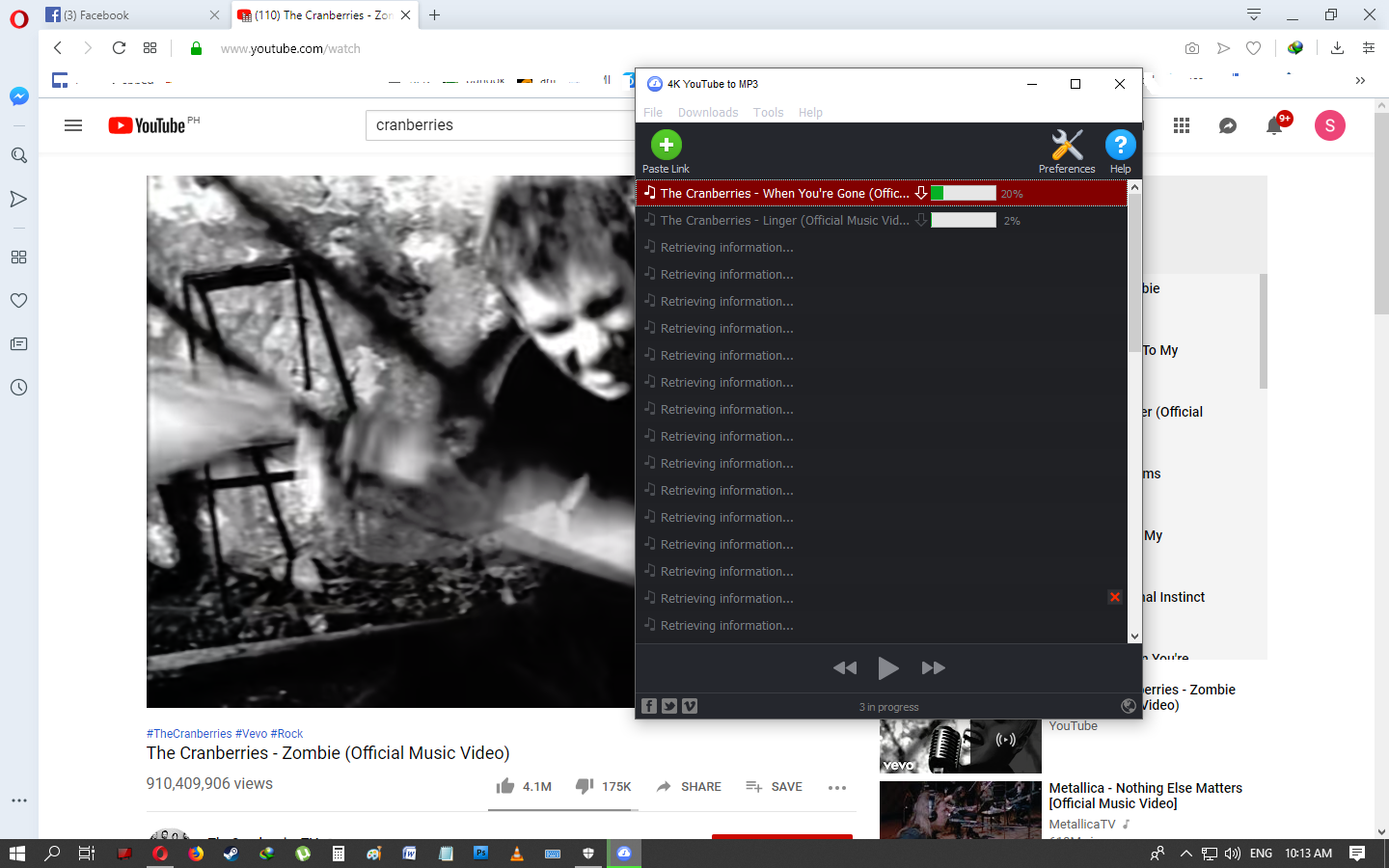Viewport: 1389px width, 868px height.
Task: Select the 'When You're Gone' download row
Action: [882, 193]
